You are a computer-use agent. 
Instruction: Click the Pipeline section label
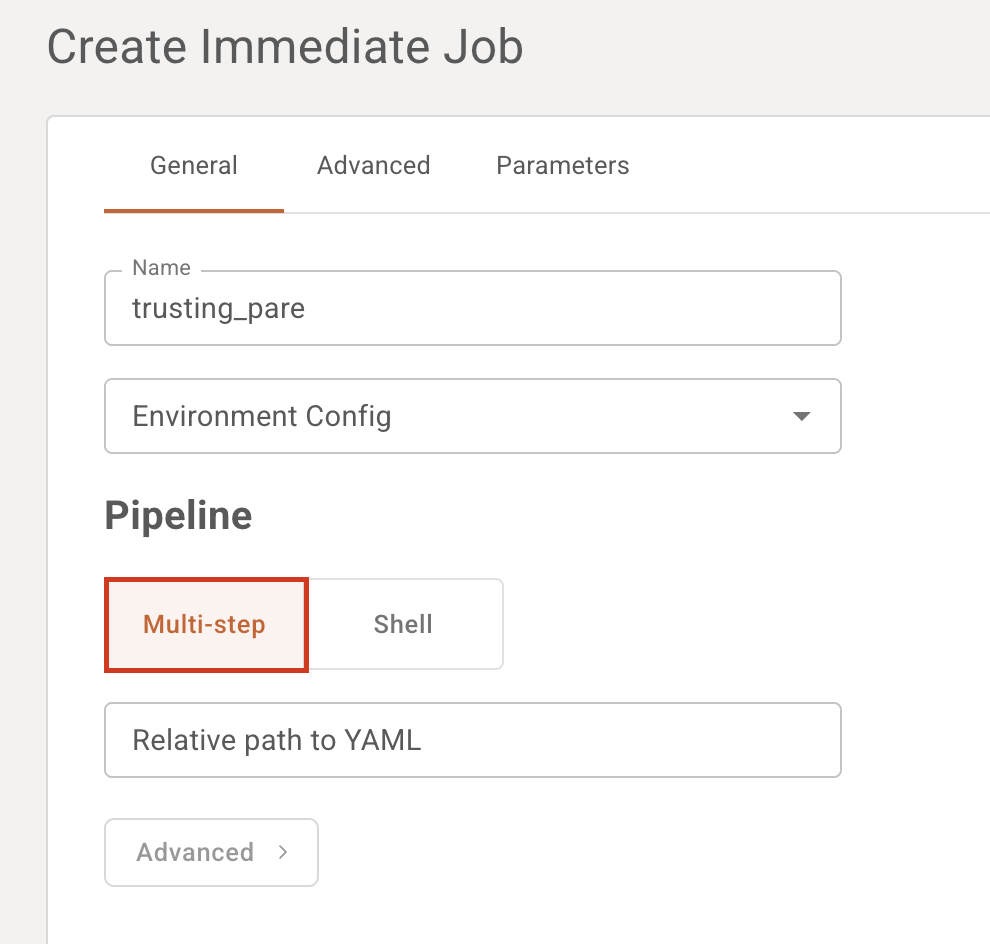pyautogui.click(x=177, y=515)
